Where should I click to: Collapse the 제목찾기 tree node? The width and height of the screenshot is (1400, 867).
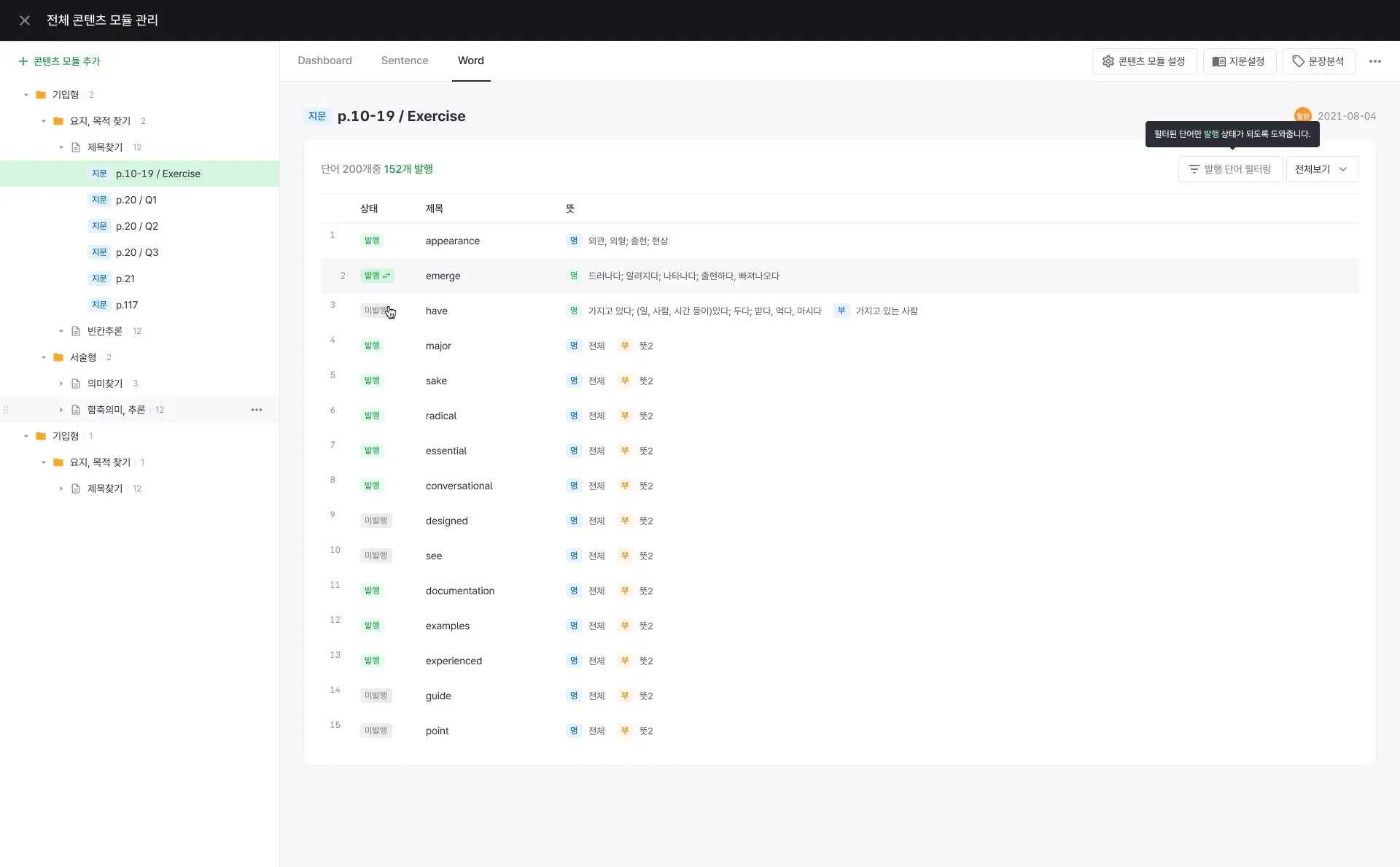coord(61,147)
